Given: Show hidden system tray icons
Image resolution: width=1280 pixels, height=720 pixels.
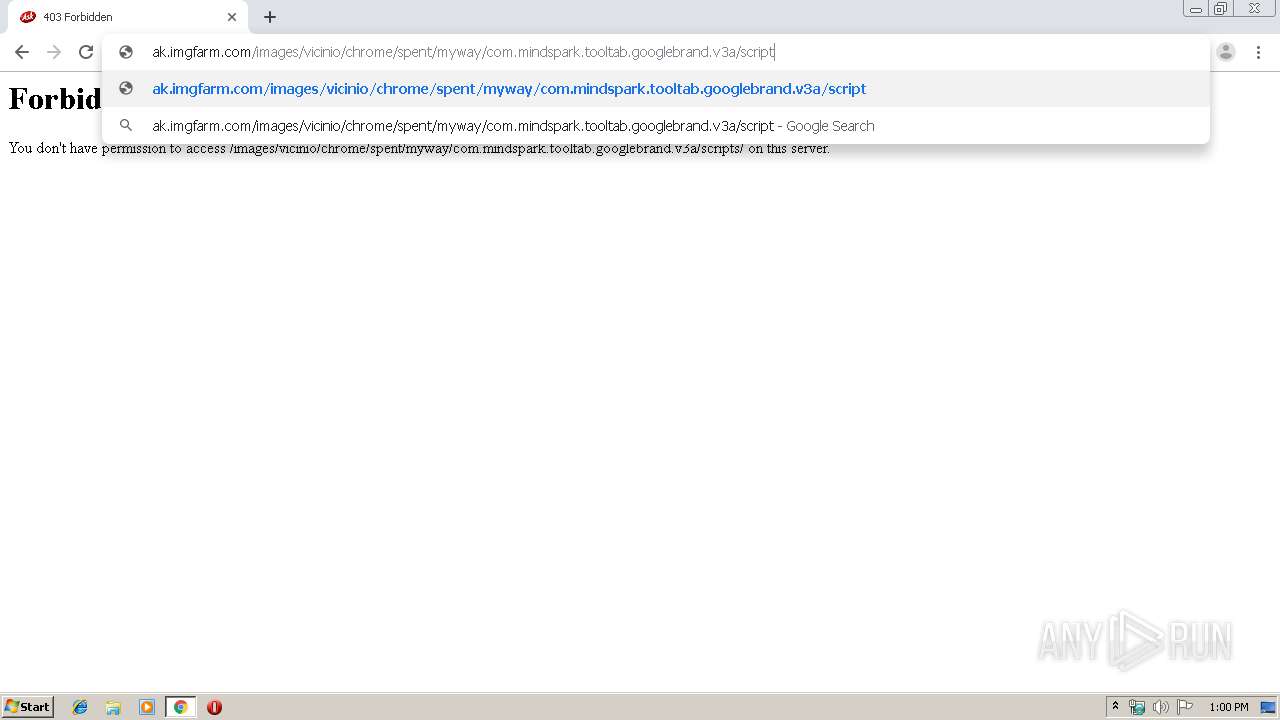Looking at the screenshot, I should pyautogui.click(x=1115, y=707).
